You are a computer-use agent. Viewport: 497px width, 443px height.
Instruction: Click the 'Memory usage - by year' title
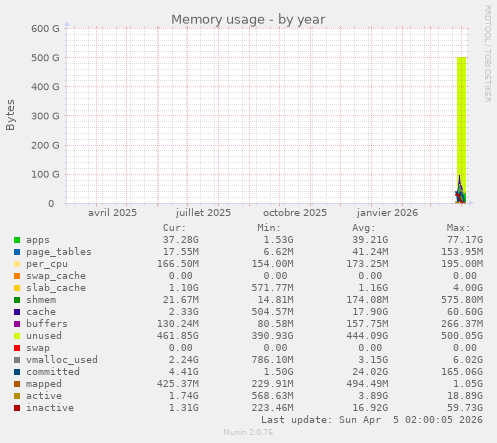248,20
